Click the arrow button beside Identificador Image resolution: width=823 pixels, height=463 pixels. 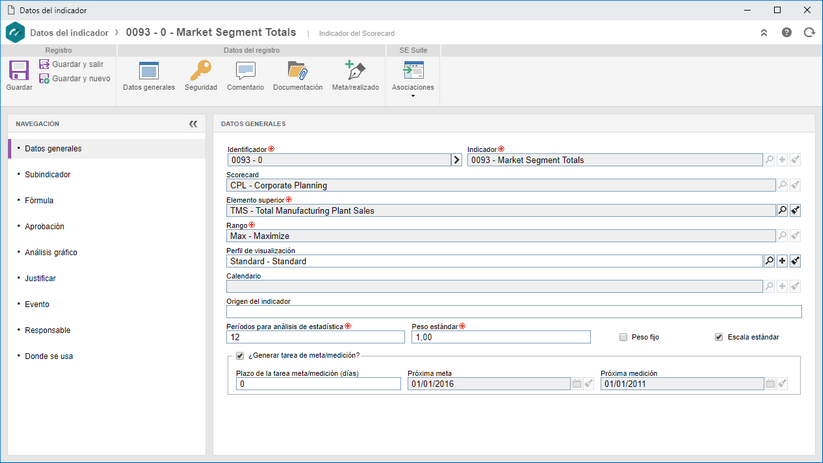456,160
